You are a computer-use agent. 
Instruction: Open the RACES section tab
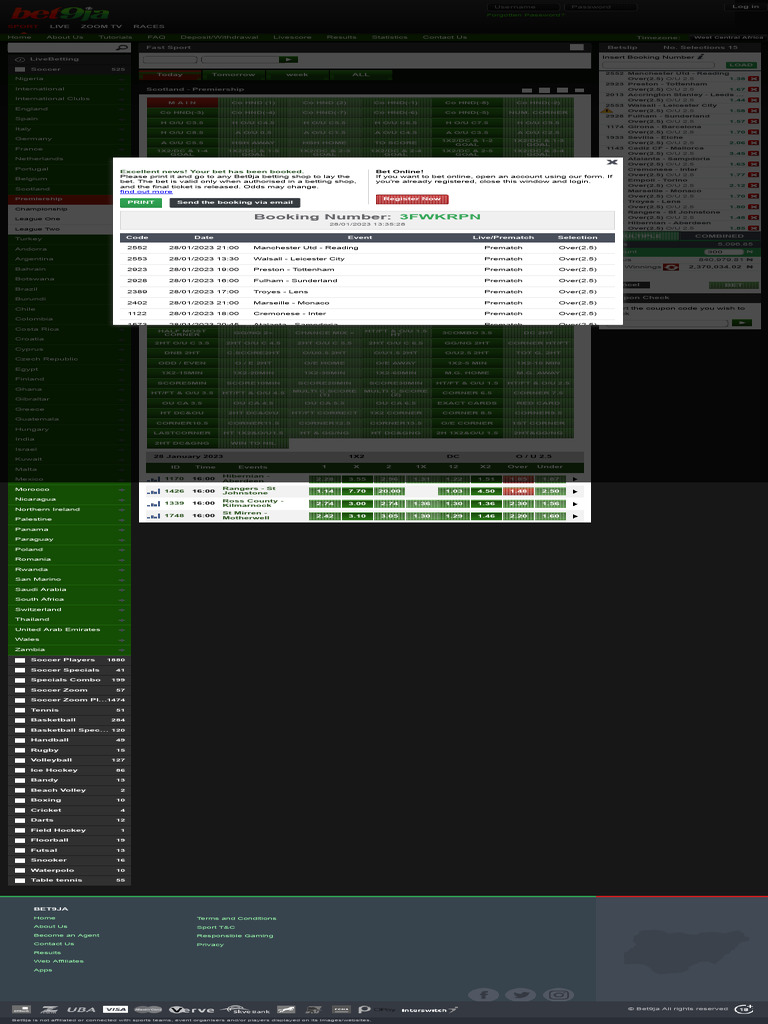pos(149,27)
